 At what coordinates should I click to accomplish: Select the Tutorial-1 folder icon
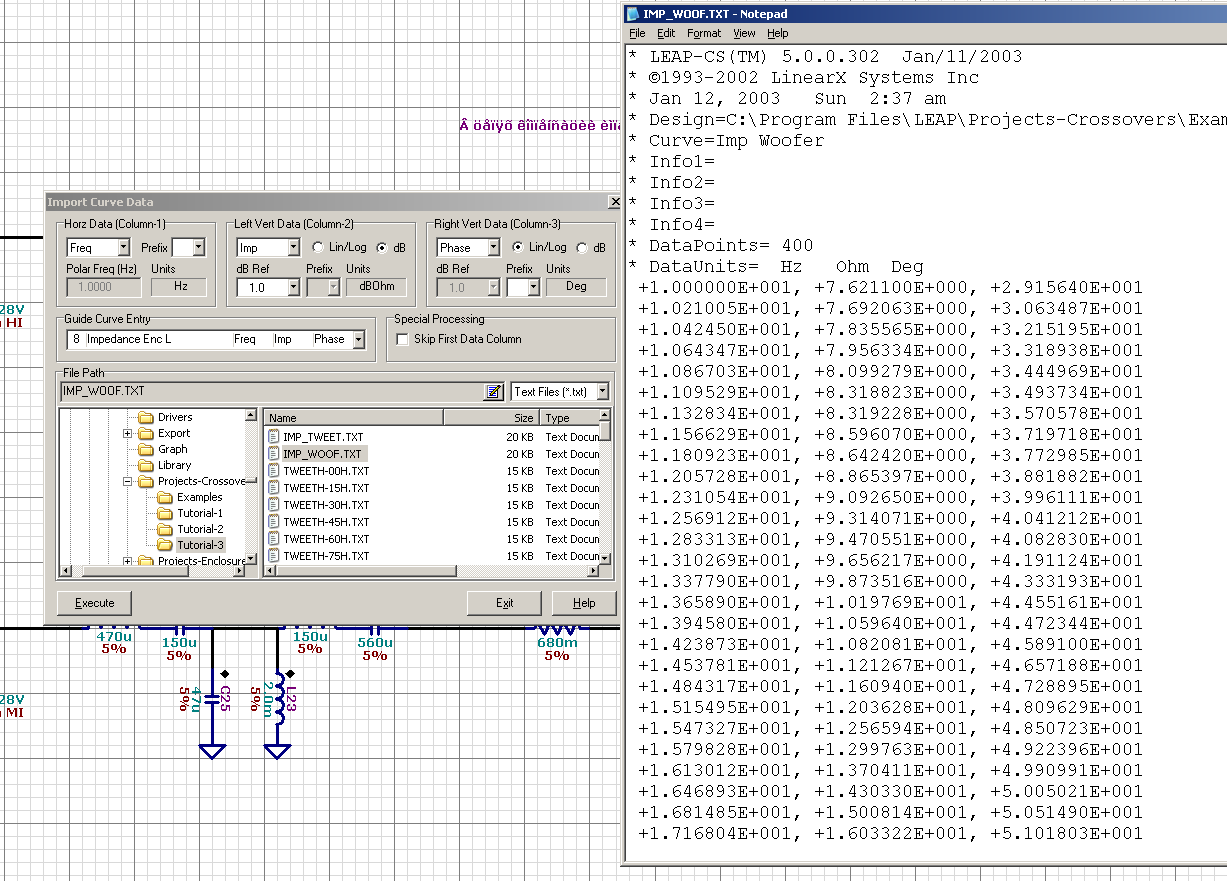coord(164,513)
